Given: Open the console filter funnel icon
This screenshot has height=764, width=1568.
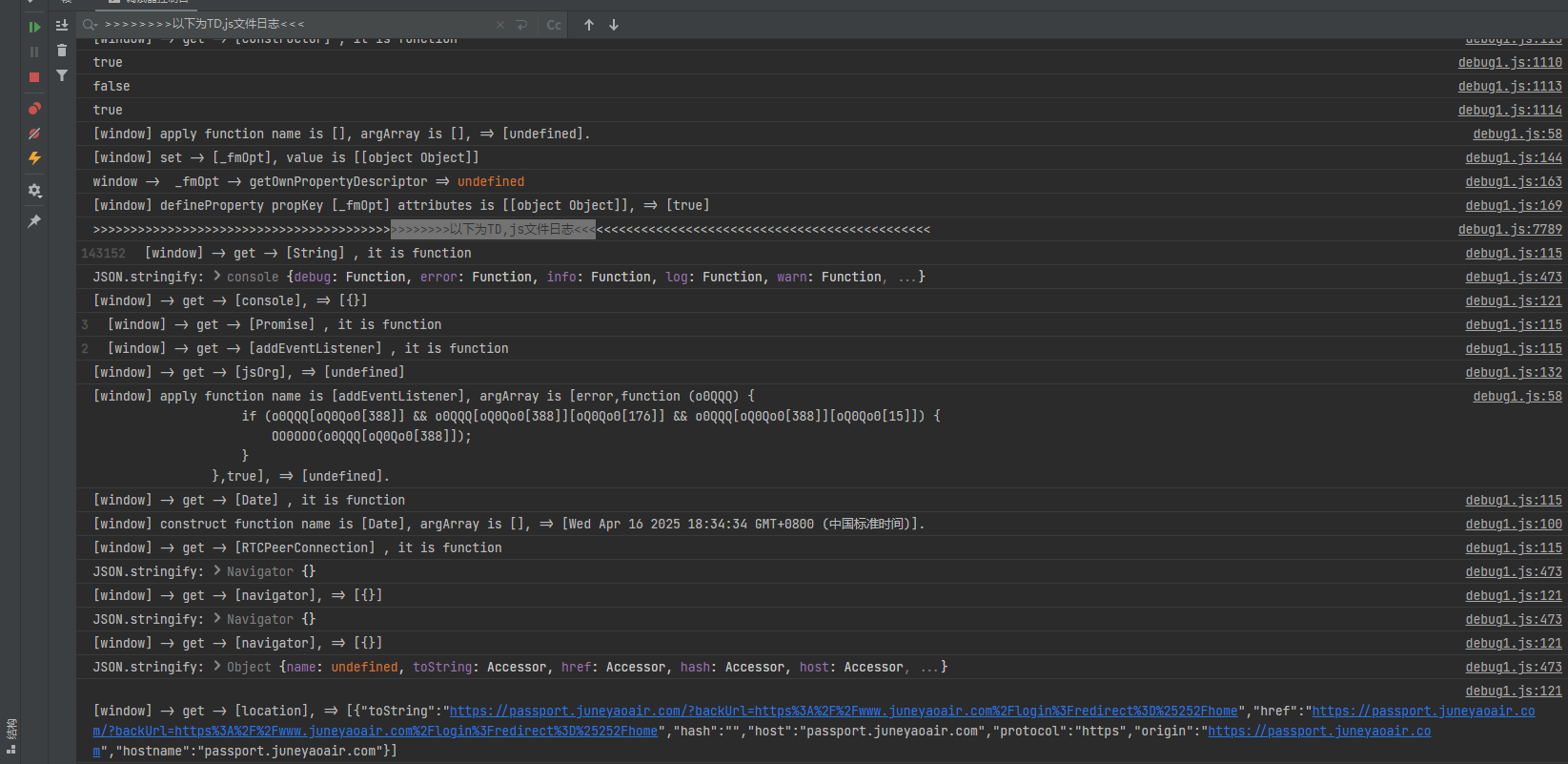Looking at the screenshot, I should coord(62,75).
